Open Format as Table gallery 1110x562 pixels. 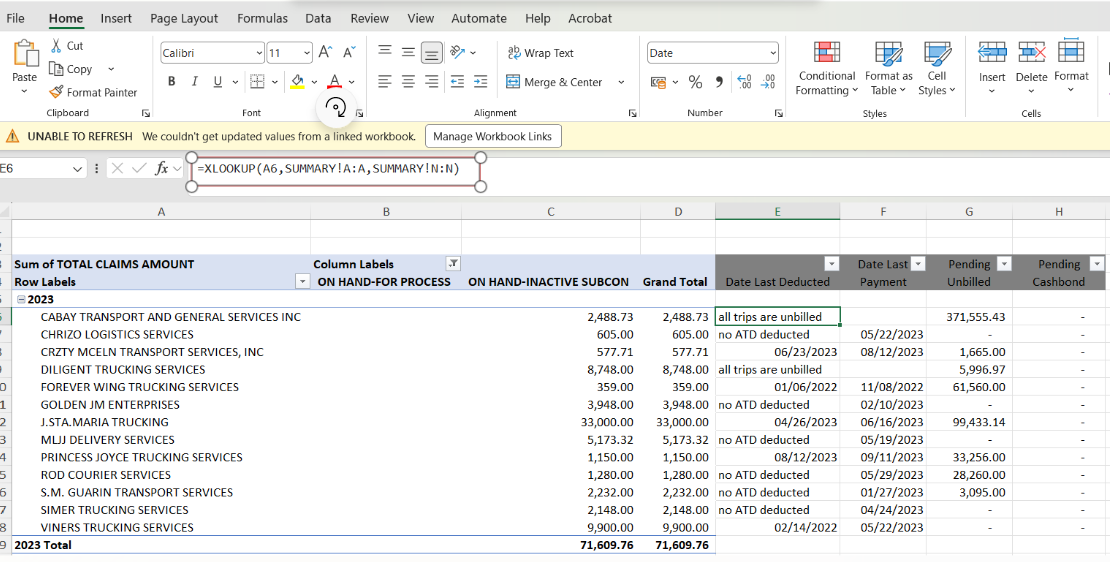[888, 69]
